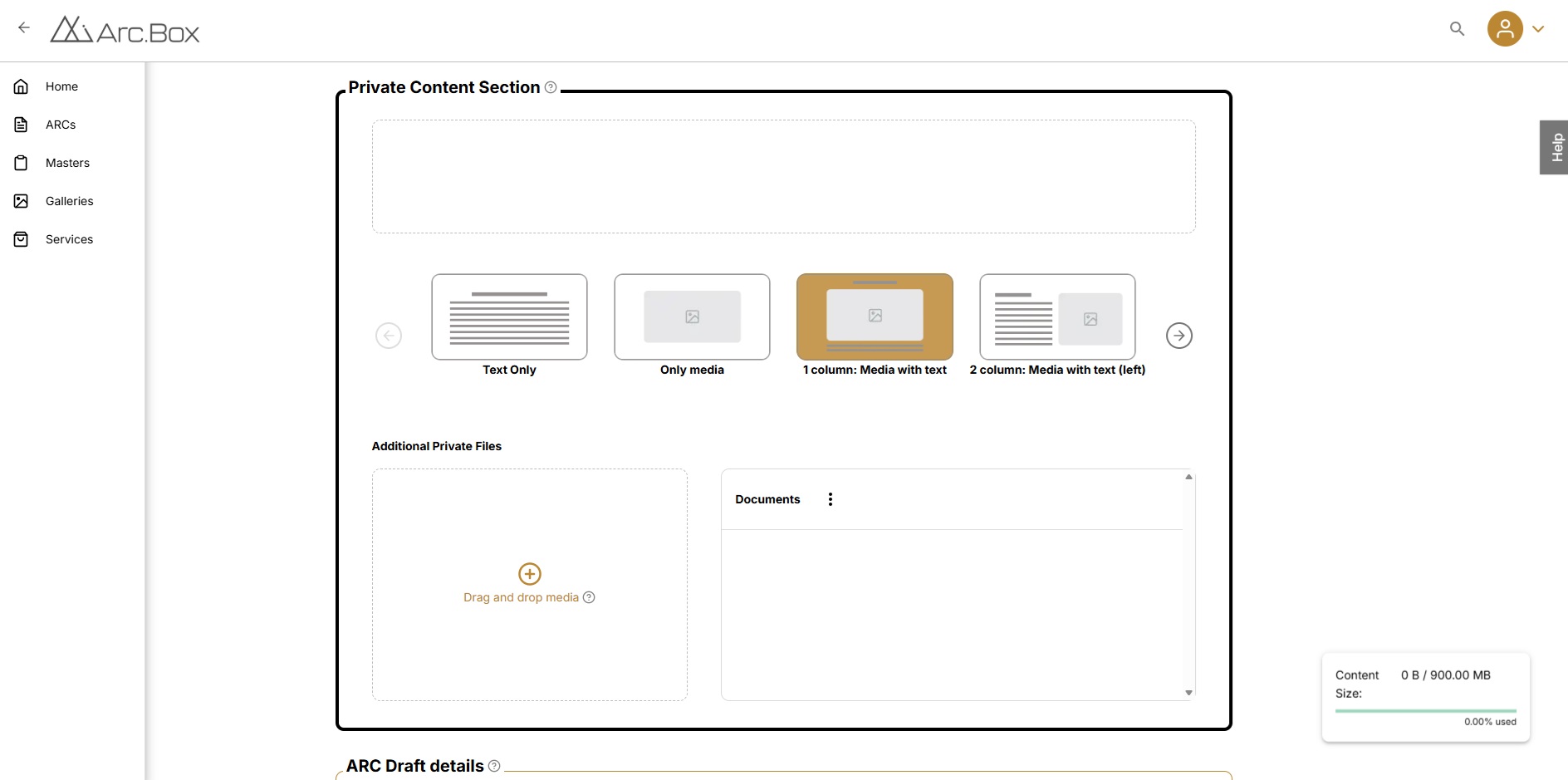
Task: Click the user profile avatar
Action: point(1505,28)
